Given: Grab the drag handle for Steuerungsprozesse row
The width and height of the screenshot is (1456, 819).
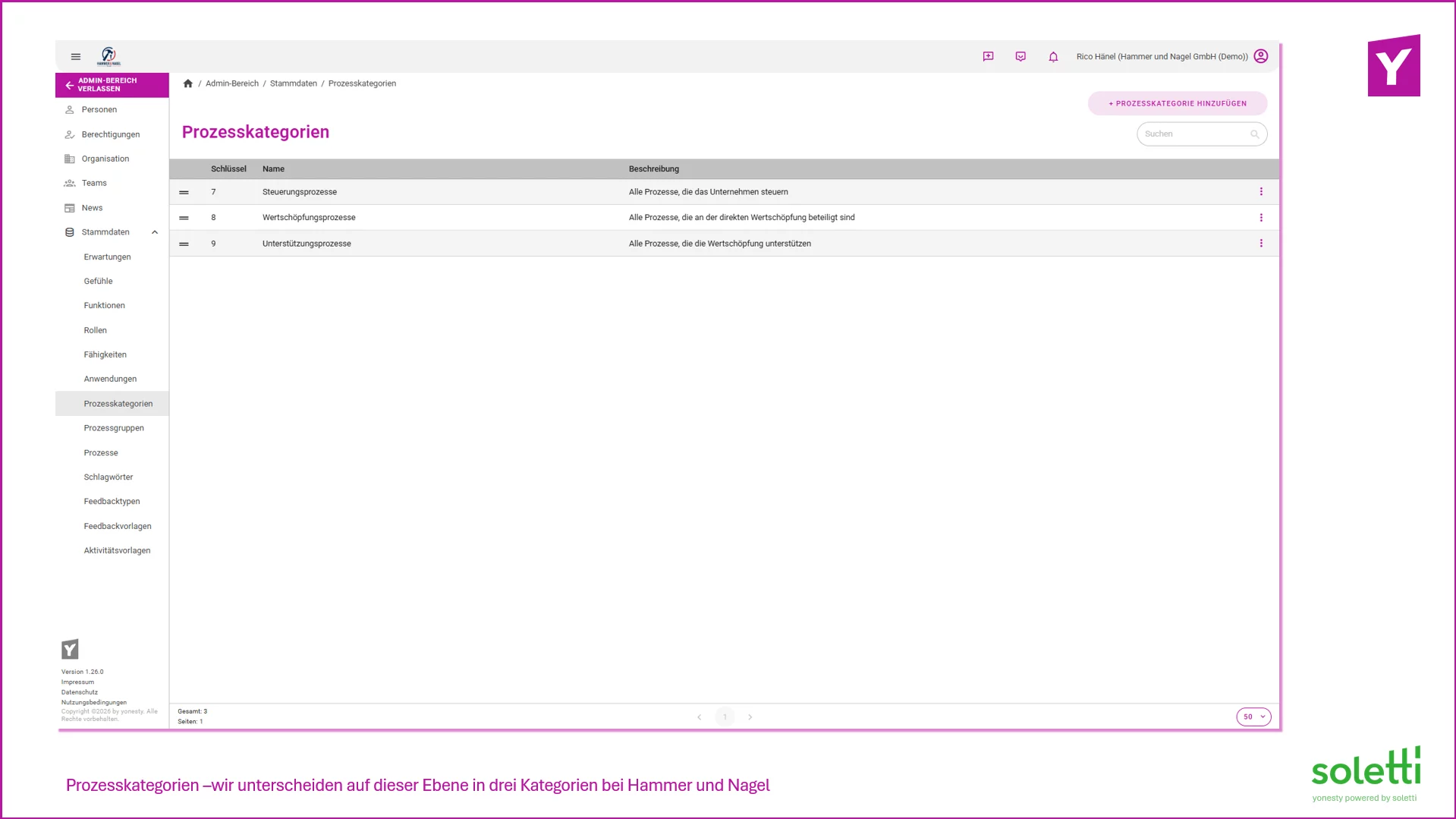Looking at the screenshot, I should pos(184,192).
